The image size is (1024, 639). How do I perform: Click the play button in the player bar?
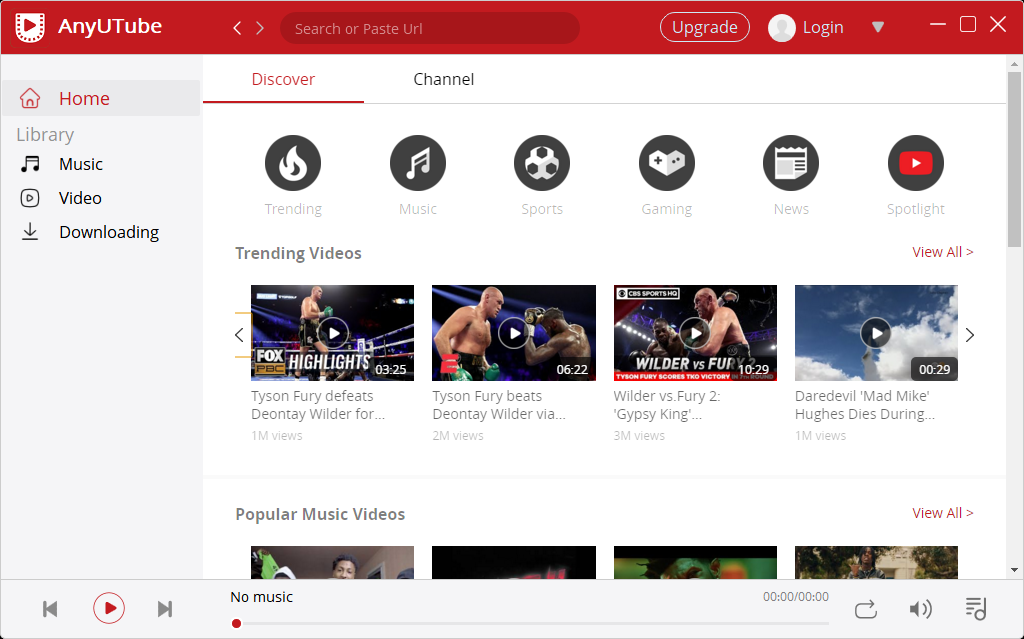(109, 608)
